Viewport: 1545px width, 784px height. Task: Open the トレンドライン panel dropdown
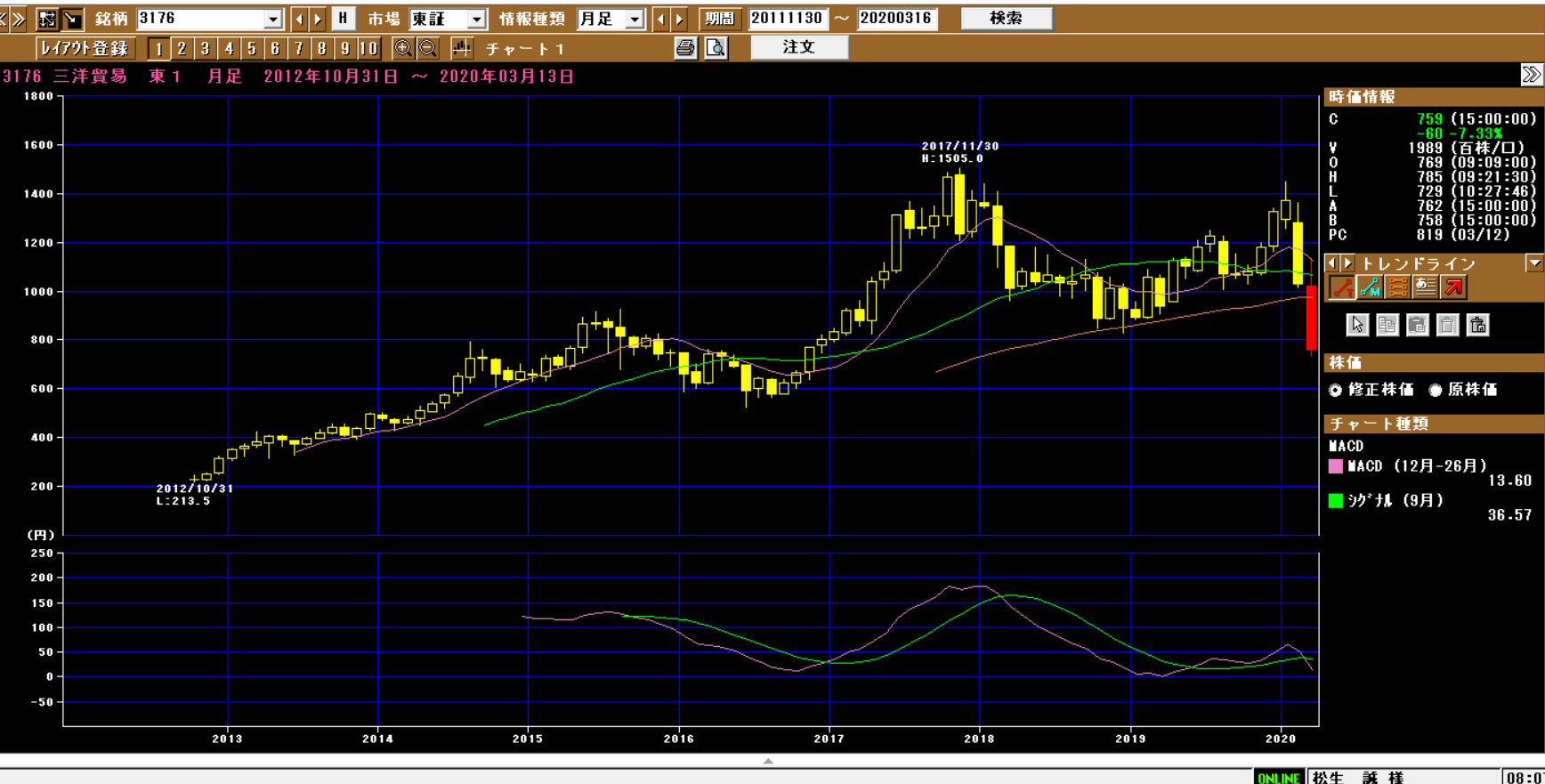coord(1534,263)
